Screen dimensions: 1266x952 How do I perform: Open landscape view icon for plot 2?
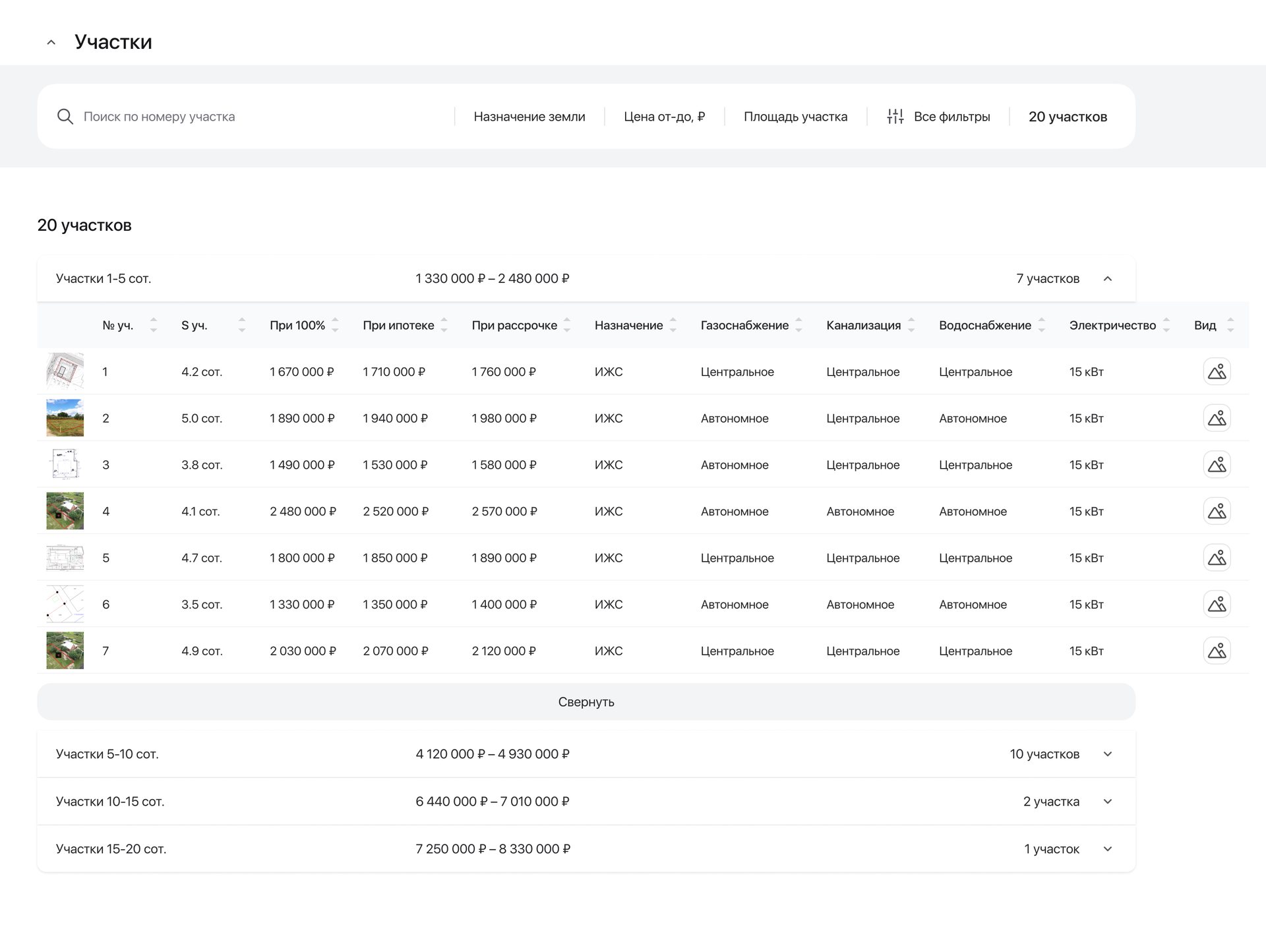coord(1217,418)
